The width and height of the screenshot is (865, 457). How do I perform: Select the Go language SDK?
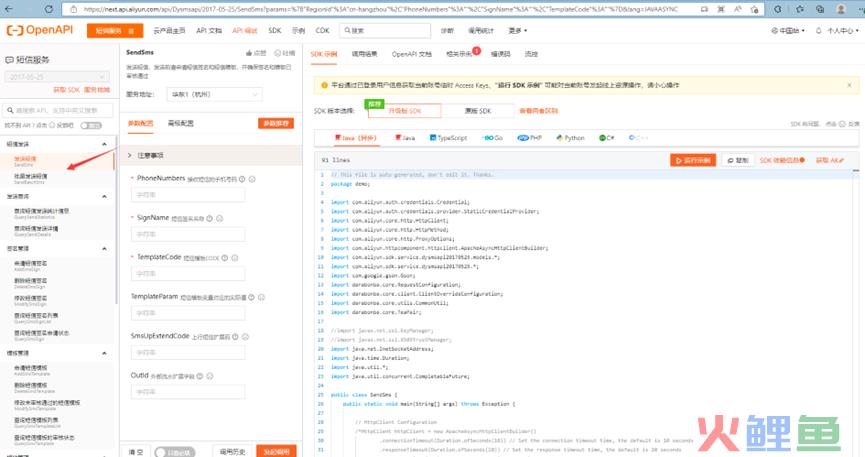point(493,138)
